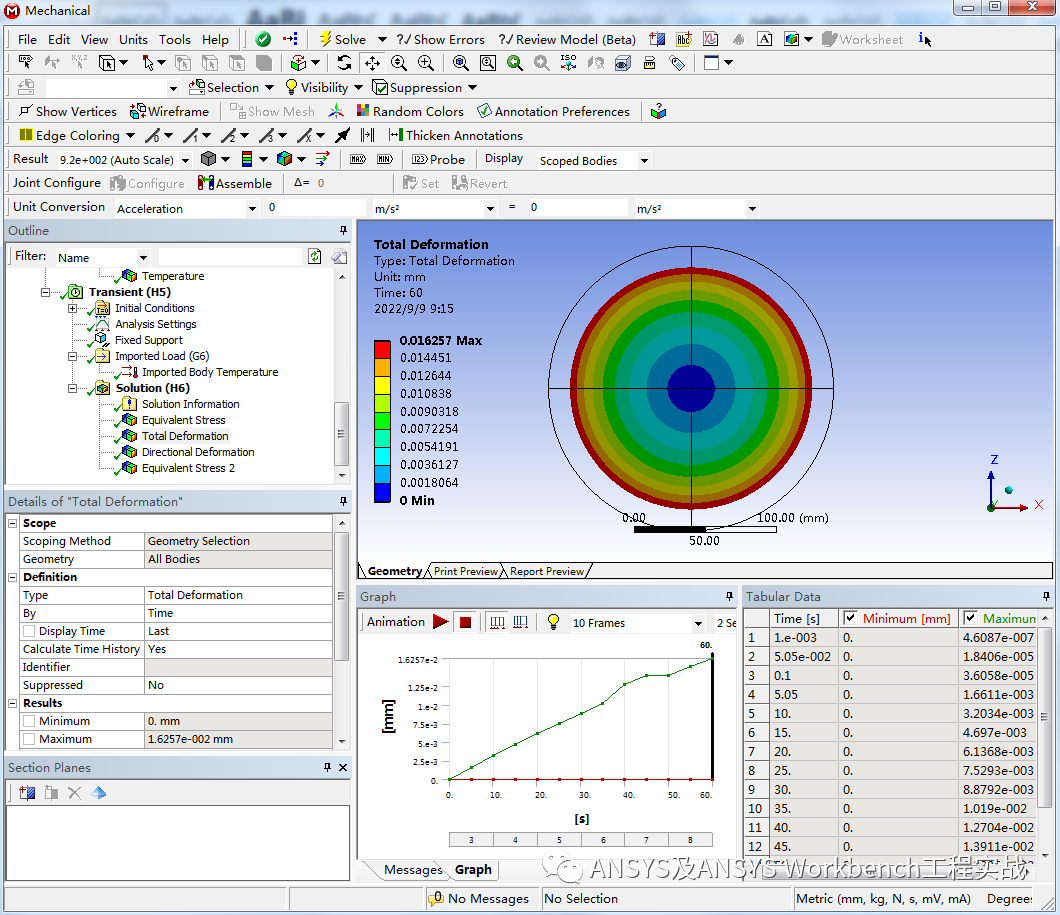Toggle the Wireframe display icon

pyautogui.click(x=138, y=111)
